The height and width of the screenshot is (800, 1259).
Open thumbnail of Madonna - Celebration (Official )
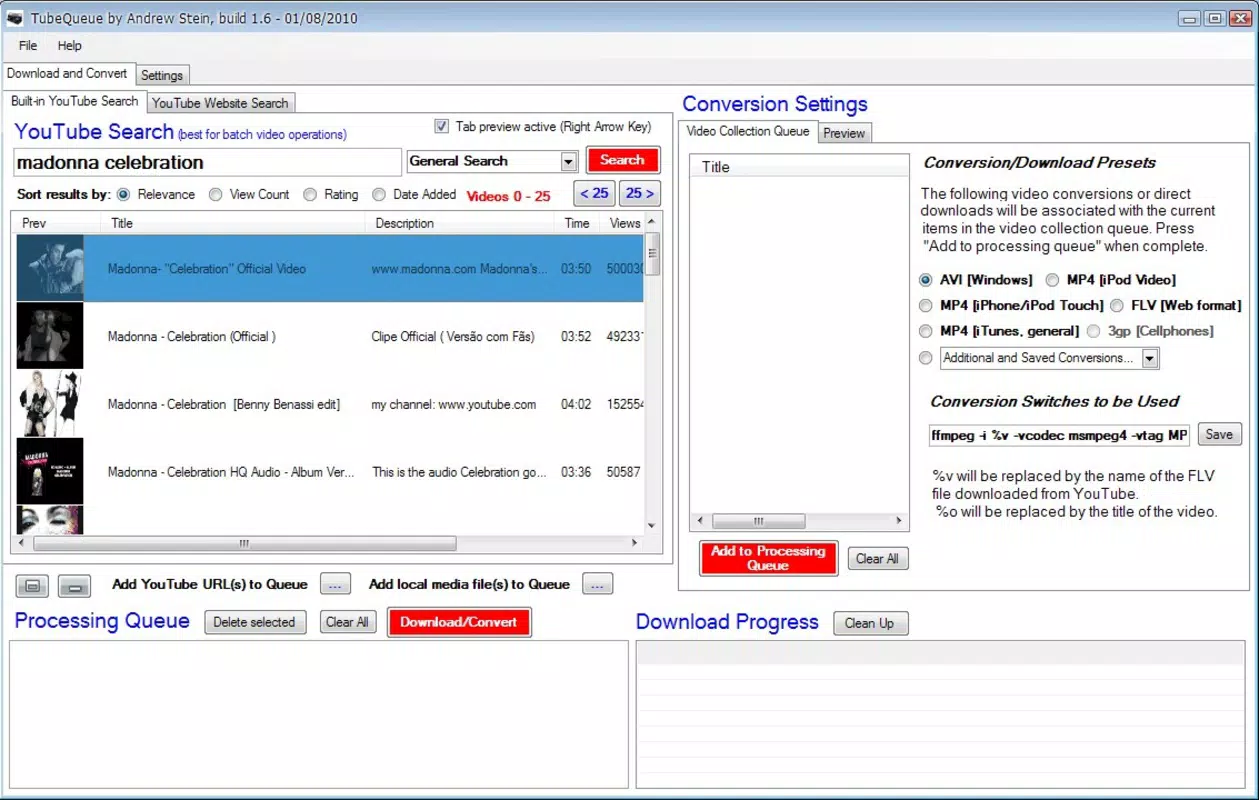tap(50, 336)
